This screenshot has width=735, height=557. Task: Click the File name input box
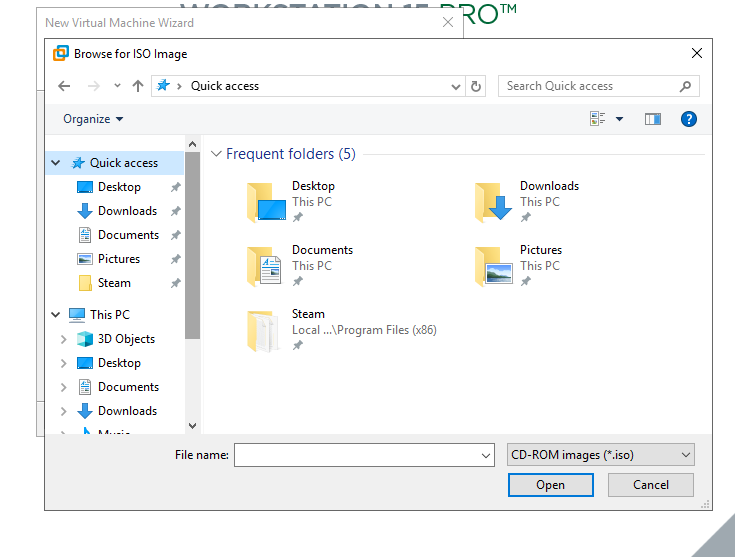(356, 455)
